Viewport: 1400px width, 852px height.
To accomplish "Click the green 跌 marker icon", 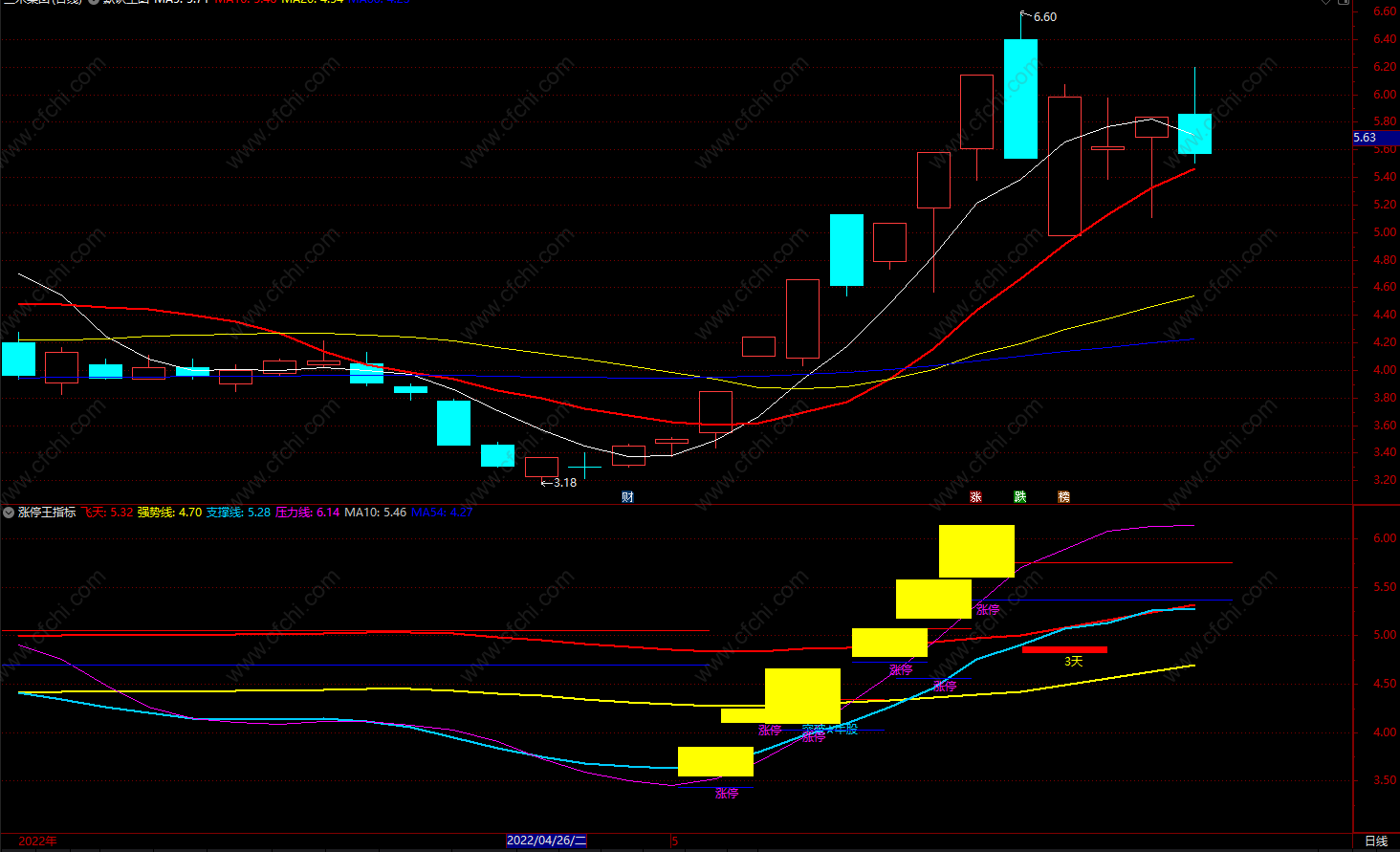I will click(1019, 496).
